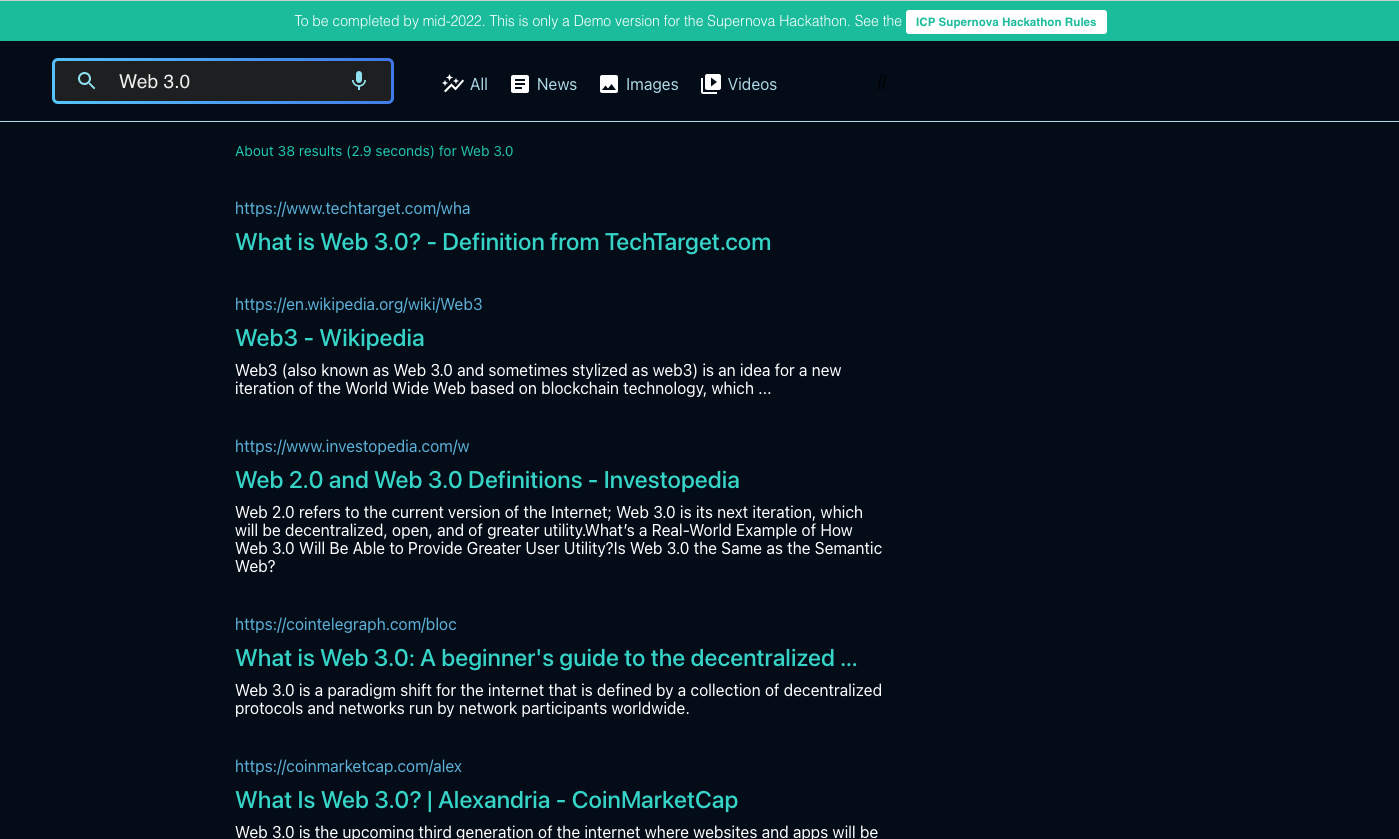Switch to the Videos results tab
Image resolution: width=1399 pixels, height=839 pixels.
(x=739, y=84)
